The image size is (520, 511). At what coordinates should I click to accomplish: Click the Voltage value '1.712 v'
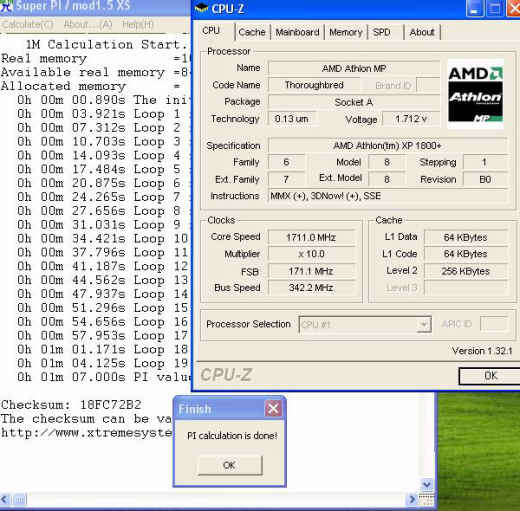tap(411, 119)
